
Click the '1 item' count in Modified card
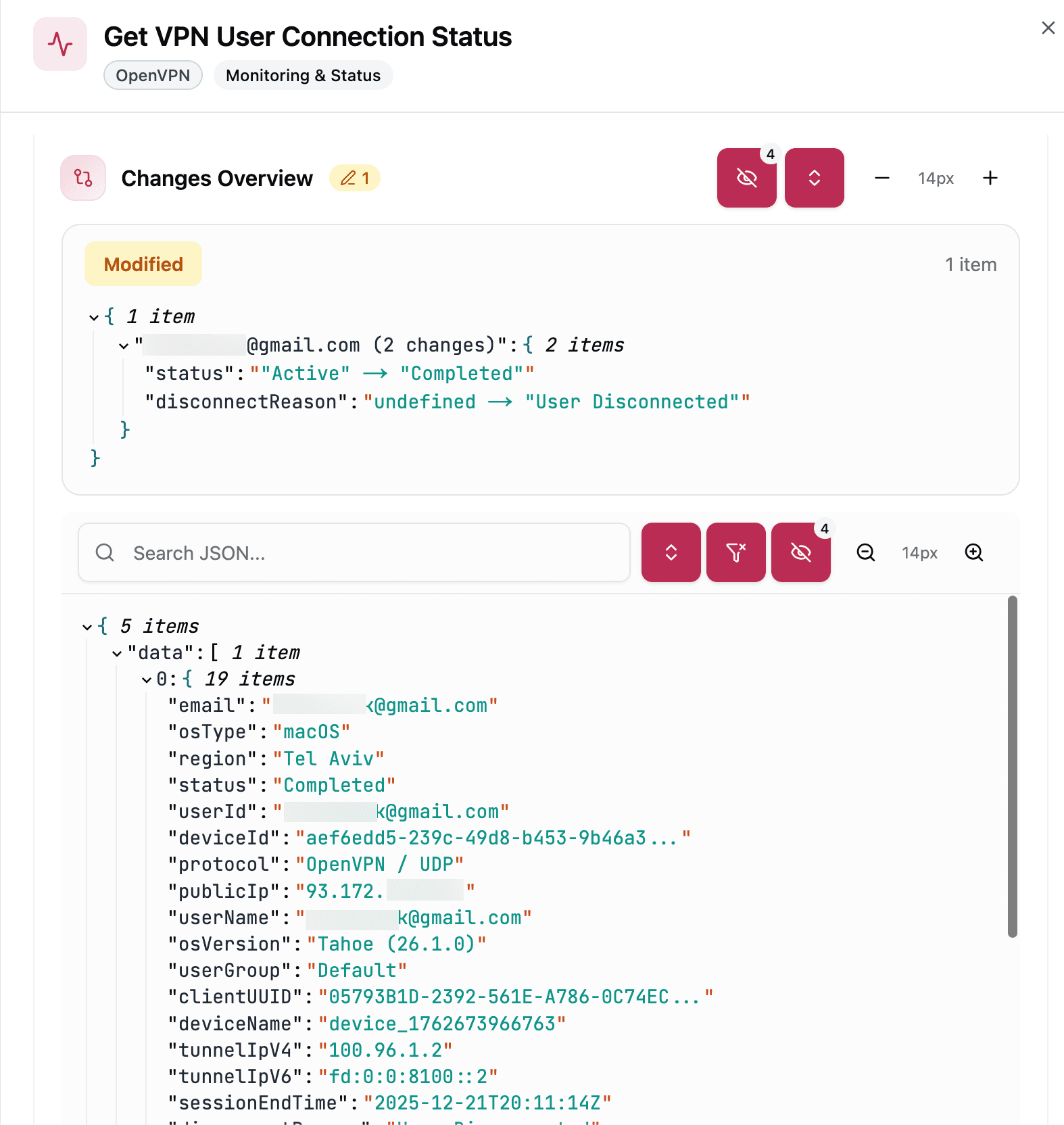[x=971, y=264]
